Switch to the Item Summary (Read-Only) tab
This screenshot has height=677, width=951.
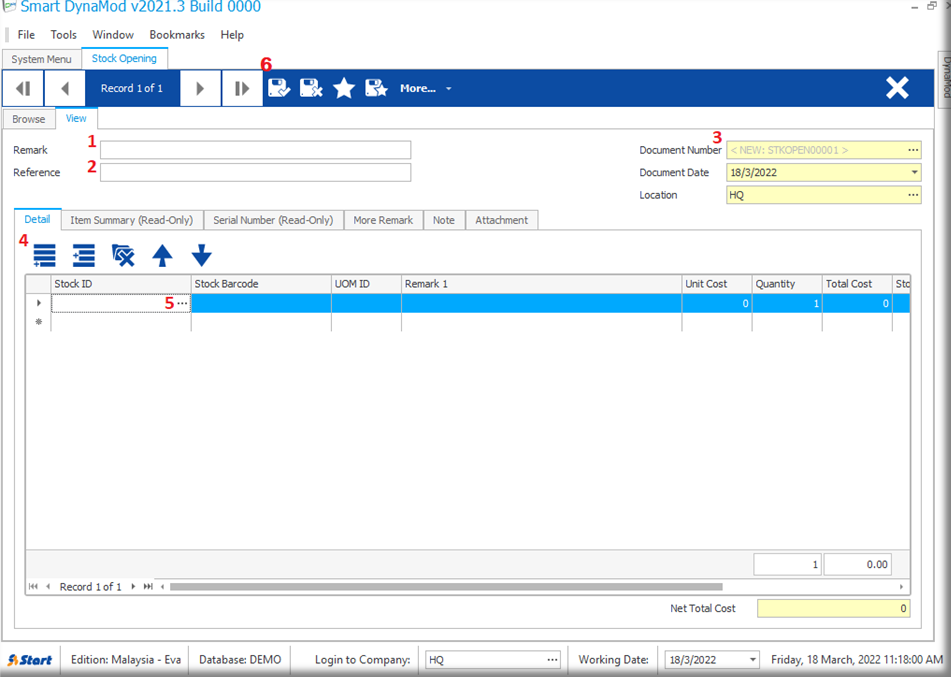pos(131,220)
